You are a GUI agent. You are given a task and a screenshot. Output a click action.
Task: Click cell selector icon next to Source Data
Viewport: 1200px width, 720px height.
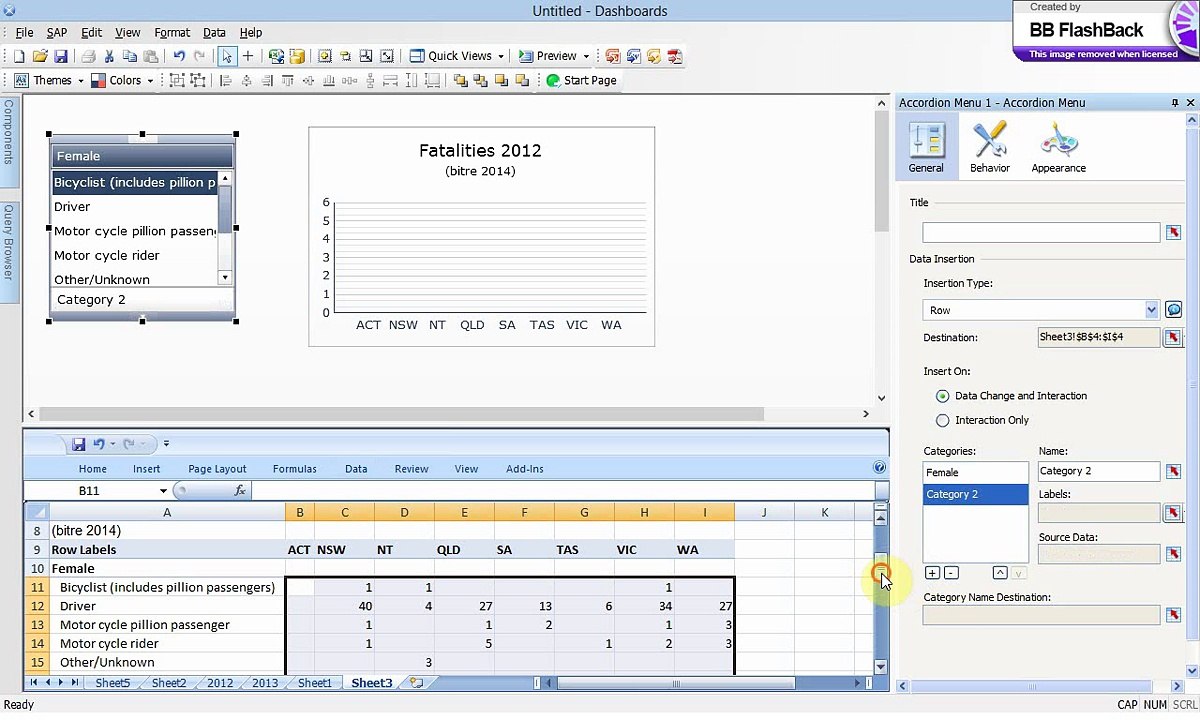coord(1173,554)
